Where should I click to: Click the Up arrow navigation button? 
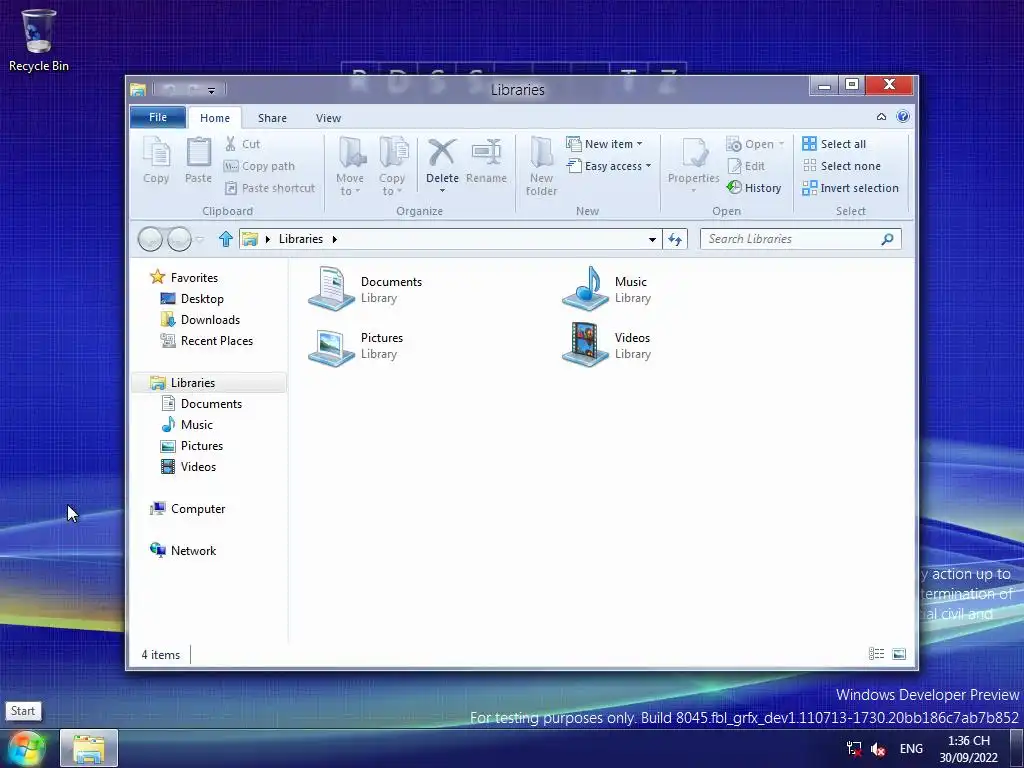226,239
